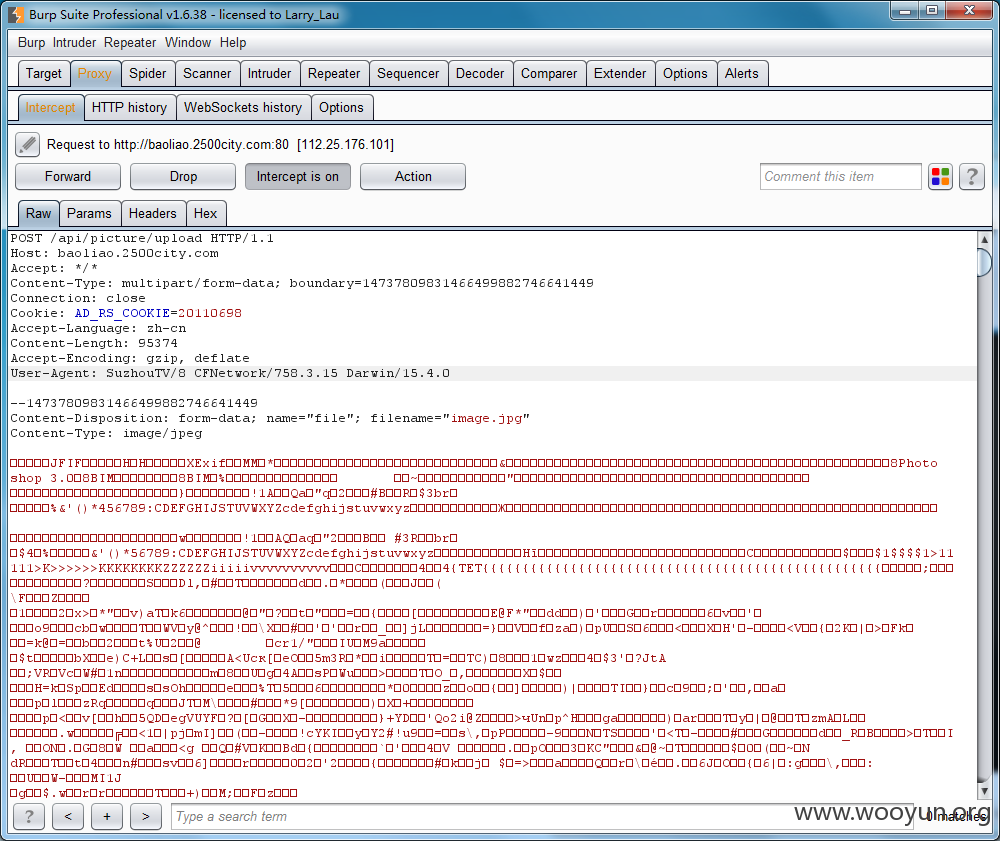Click the Accept-Language: zh-cn line
This screenshot has width=1000, height=841.
click(x=98, y=328)
